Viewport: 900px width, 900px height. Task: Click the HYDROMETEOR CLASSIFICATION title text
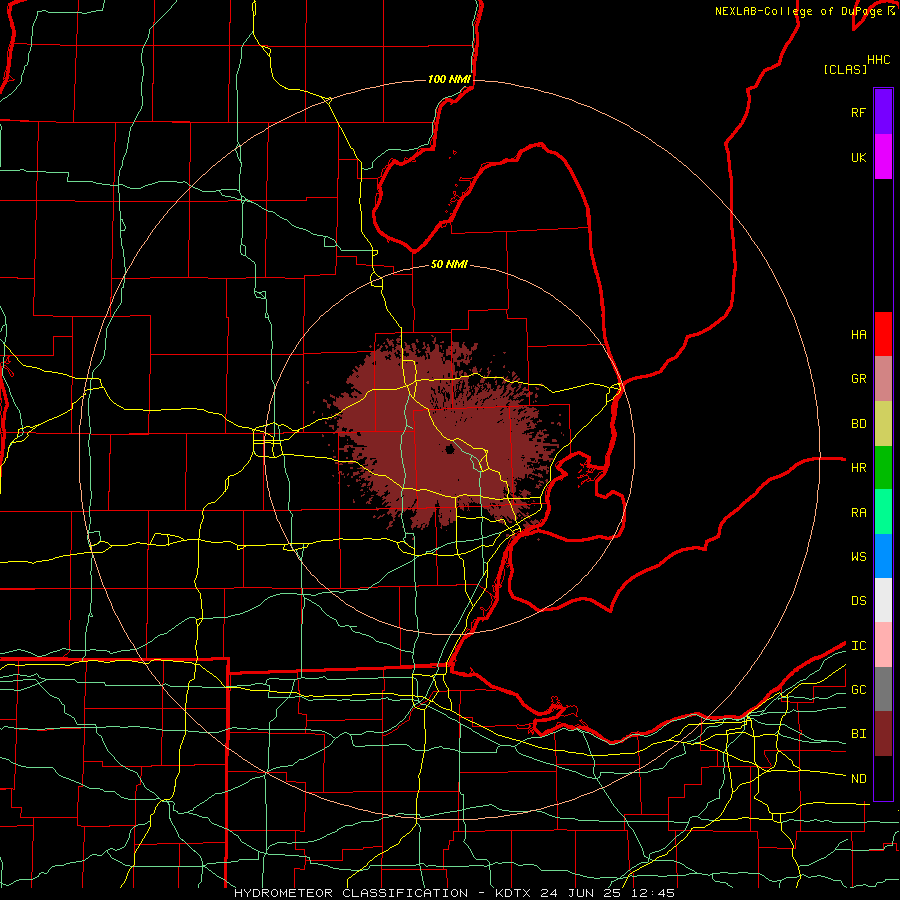click(x=351, y=893)
